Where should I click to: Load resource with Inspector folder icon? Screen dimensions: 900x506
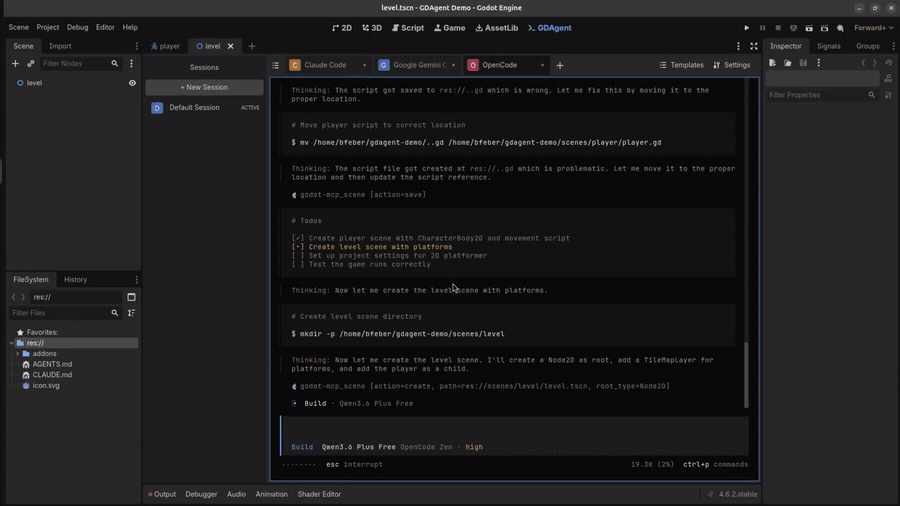(x=788, y=63)
